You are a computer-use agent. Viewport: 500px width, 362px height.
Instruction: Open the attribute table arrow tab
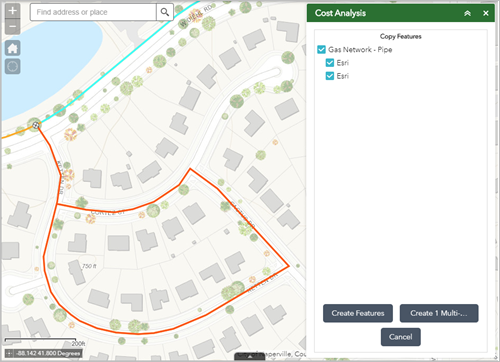(249, 357)
